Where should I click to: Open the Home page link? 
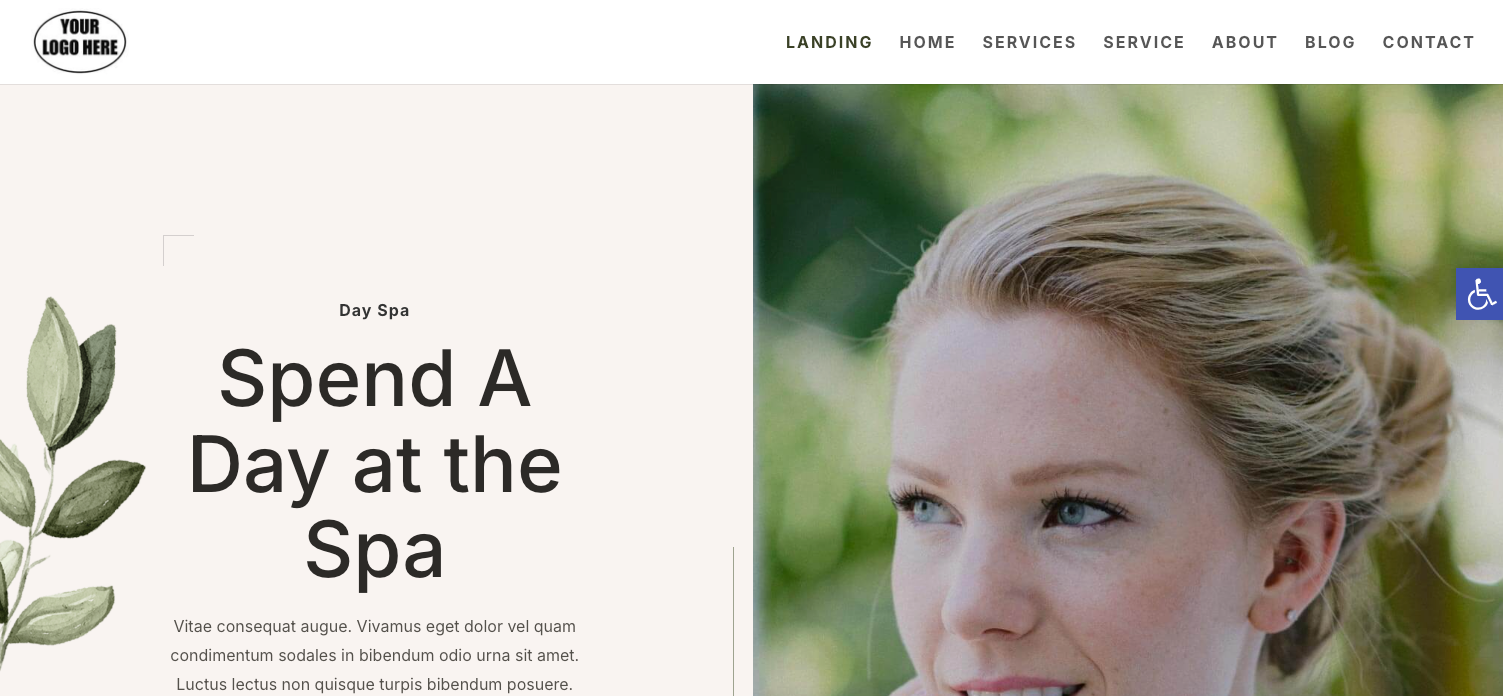pyautogui.click(x=927, y=42)
